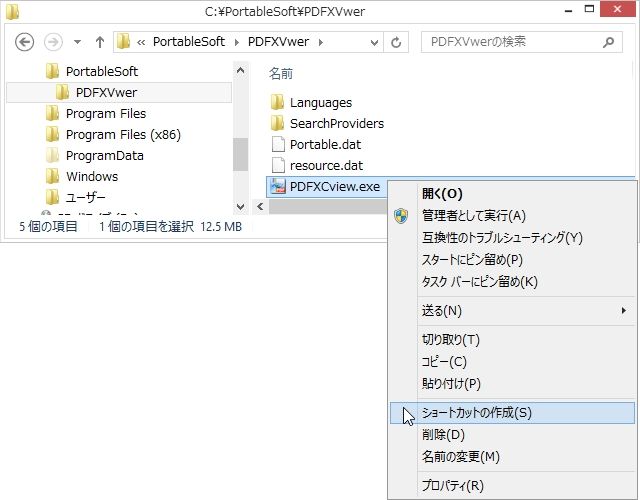Go back with the Back arrow button
Viewport: 640px width, 500px height.
pyautogui.click(x=24, y=42)
